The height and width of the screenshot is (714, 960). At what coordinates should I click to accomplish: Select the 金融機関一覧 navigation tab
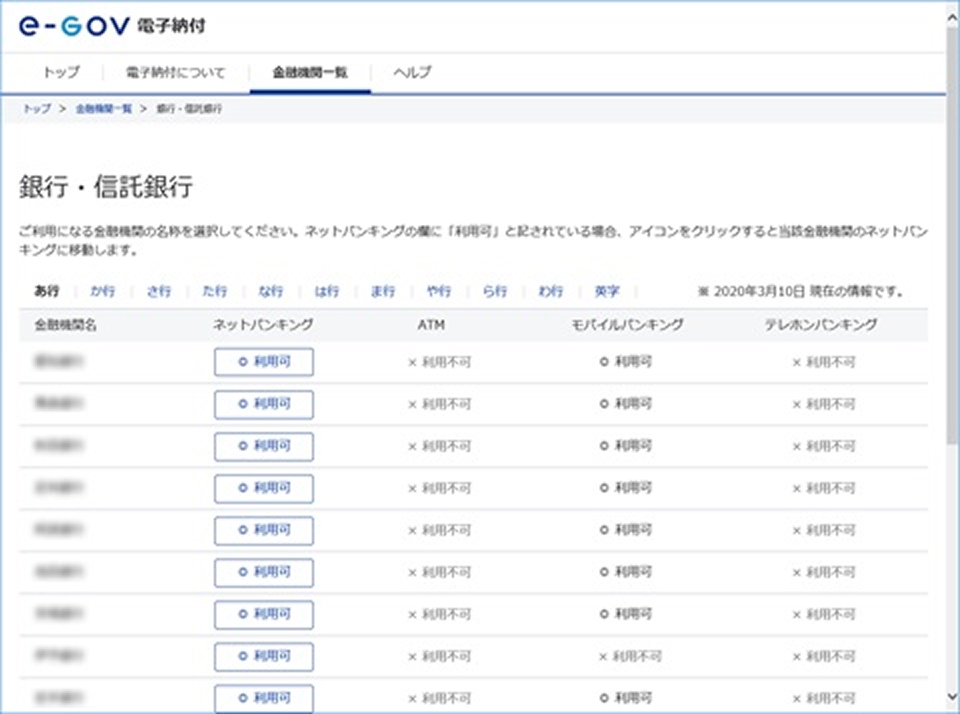tap(310, 72)
